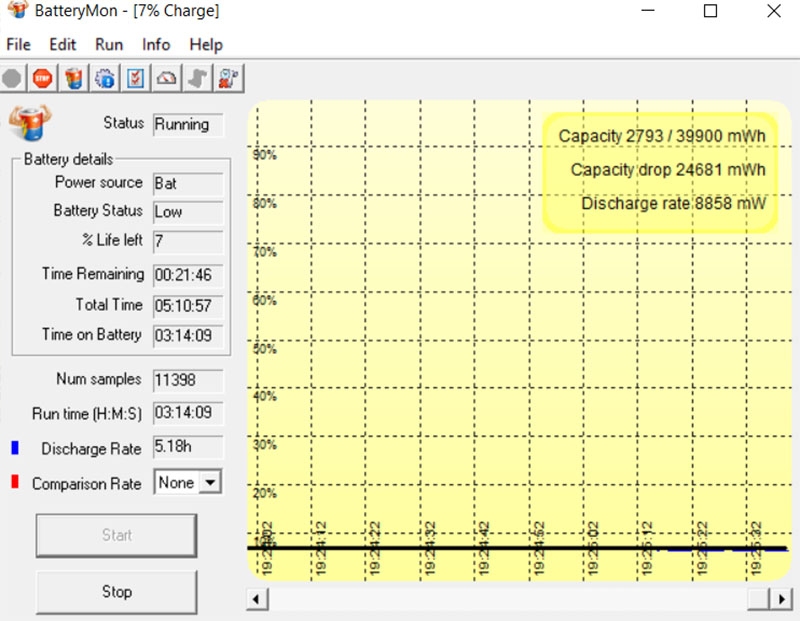Click the red Stop sign toolbar icon
This screenshot has height=621, width=800.
tap(42, 77)
